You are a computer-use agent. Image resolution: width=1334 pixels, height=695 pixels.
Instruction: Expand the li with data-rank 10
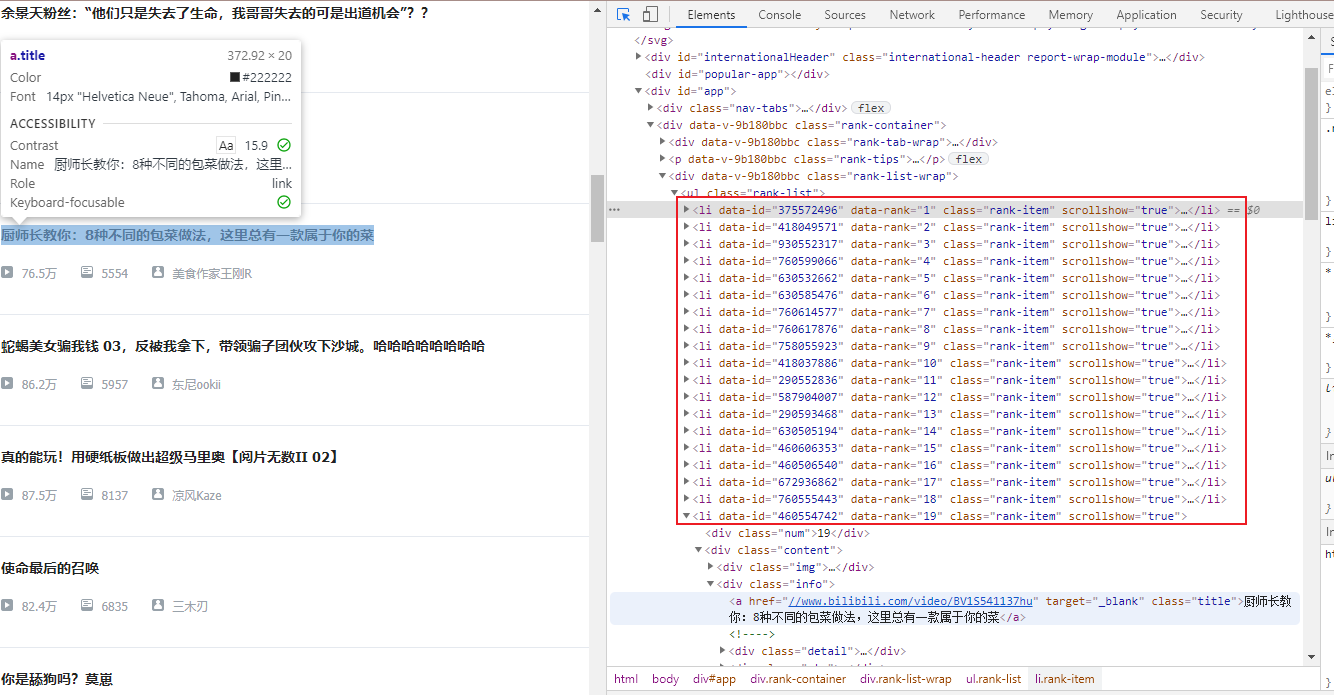pyautogui.click(x=687, y=363)
